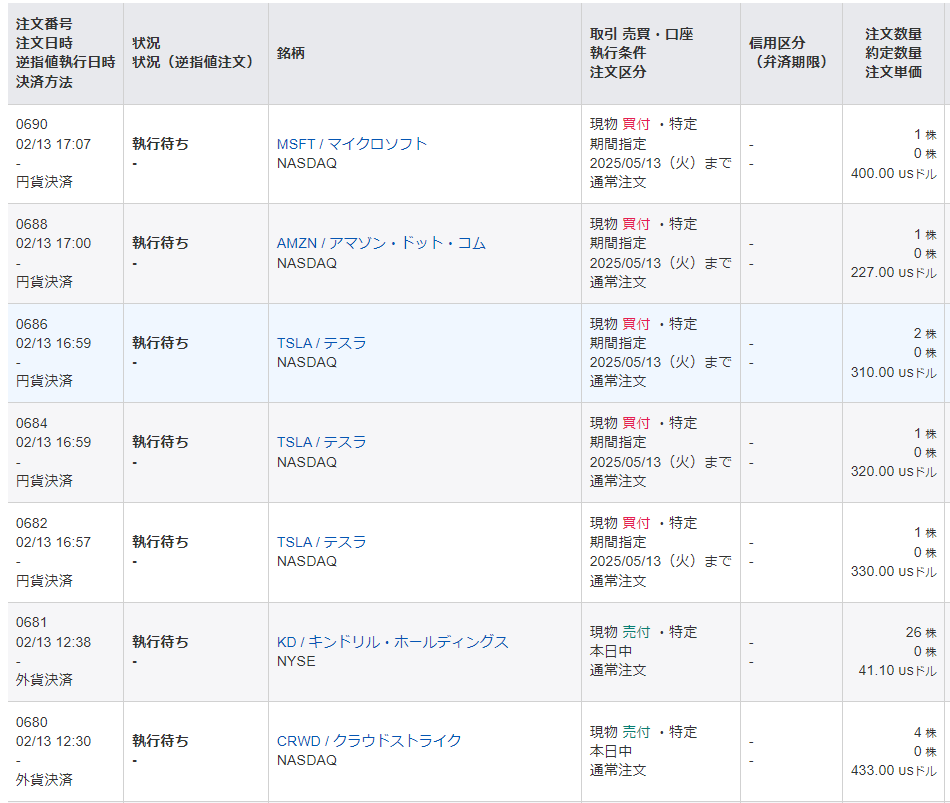Click the 注文番号 column header
The width and height of the screenshot is (950, 803).
pos(44,24)
